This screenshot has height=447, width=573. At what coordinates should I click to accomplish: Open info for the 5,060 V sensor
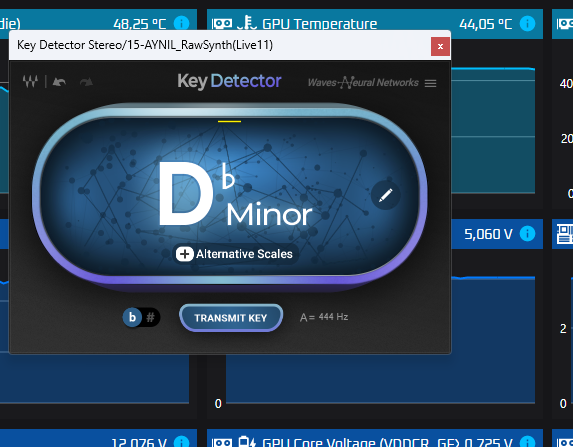[x=527, y=234]
